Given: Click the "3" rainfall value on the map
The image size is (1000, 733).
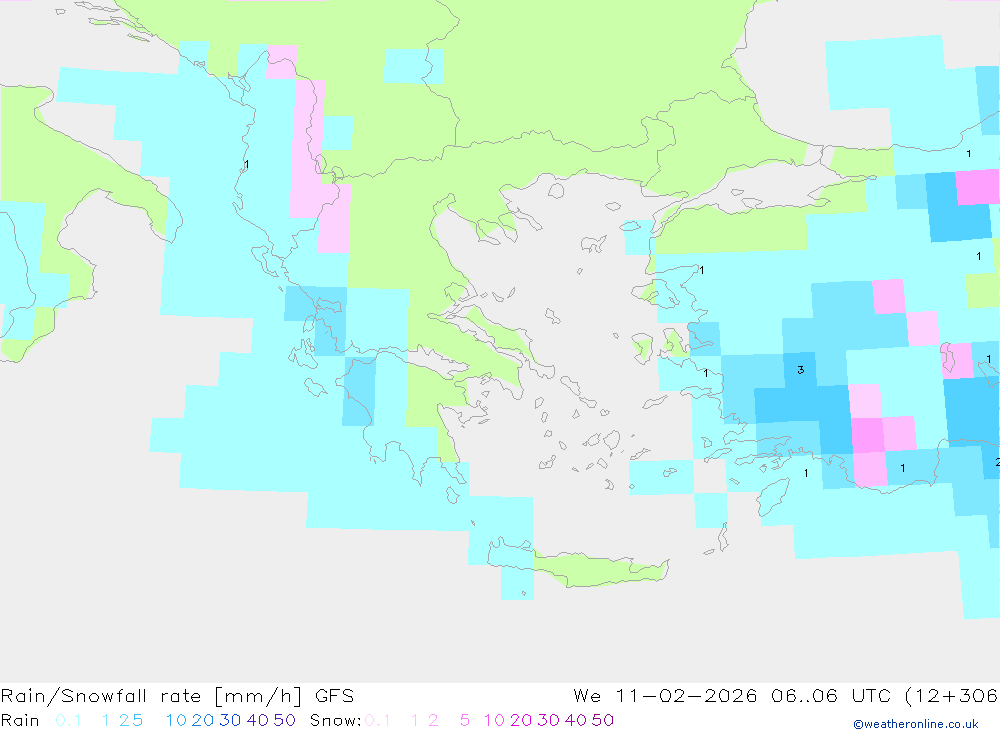Looking at the screenshot, I should pos(801,370).
